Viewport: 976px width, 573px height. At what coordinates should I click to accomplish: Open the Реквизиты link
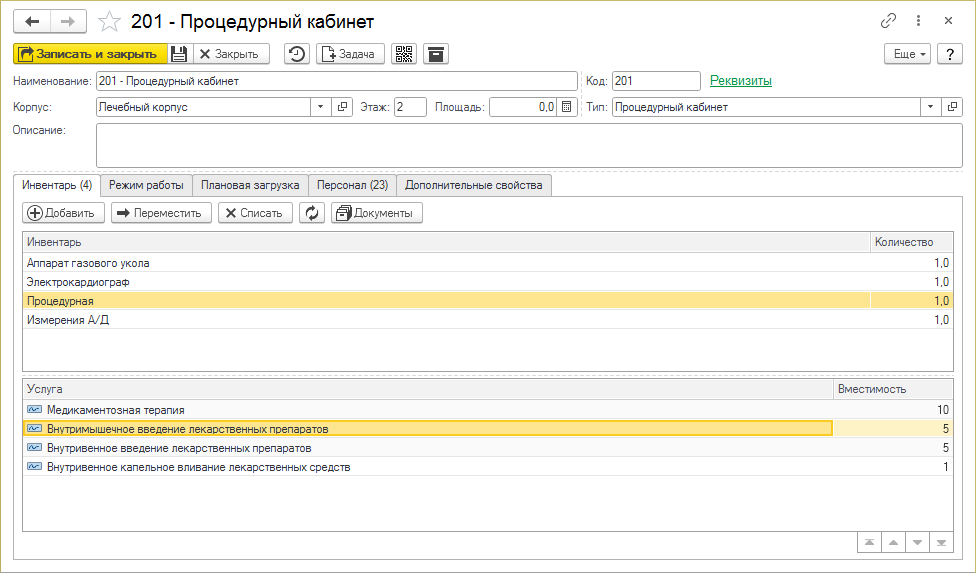740,81
